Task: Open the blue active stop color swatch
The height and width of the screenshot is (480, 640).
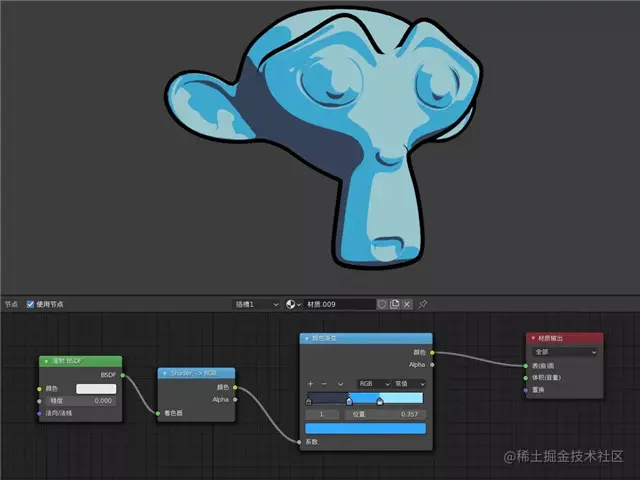Action: (x=366, y=428)
